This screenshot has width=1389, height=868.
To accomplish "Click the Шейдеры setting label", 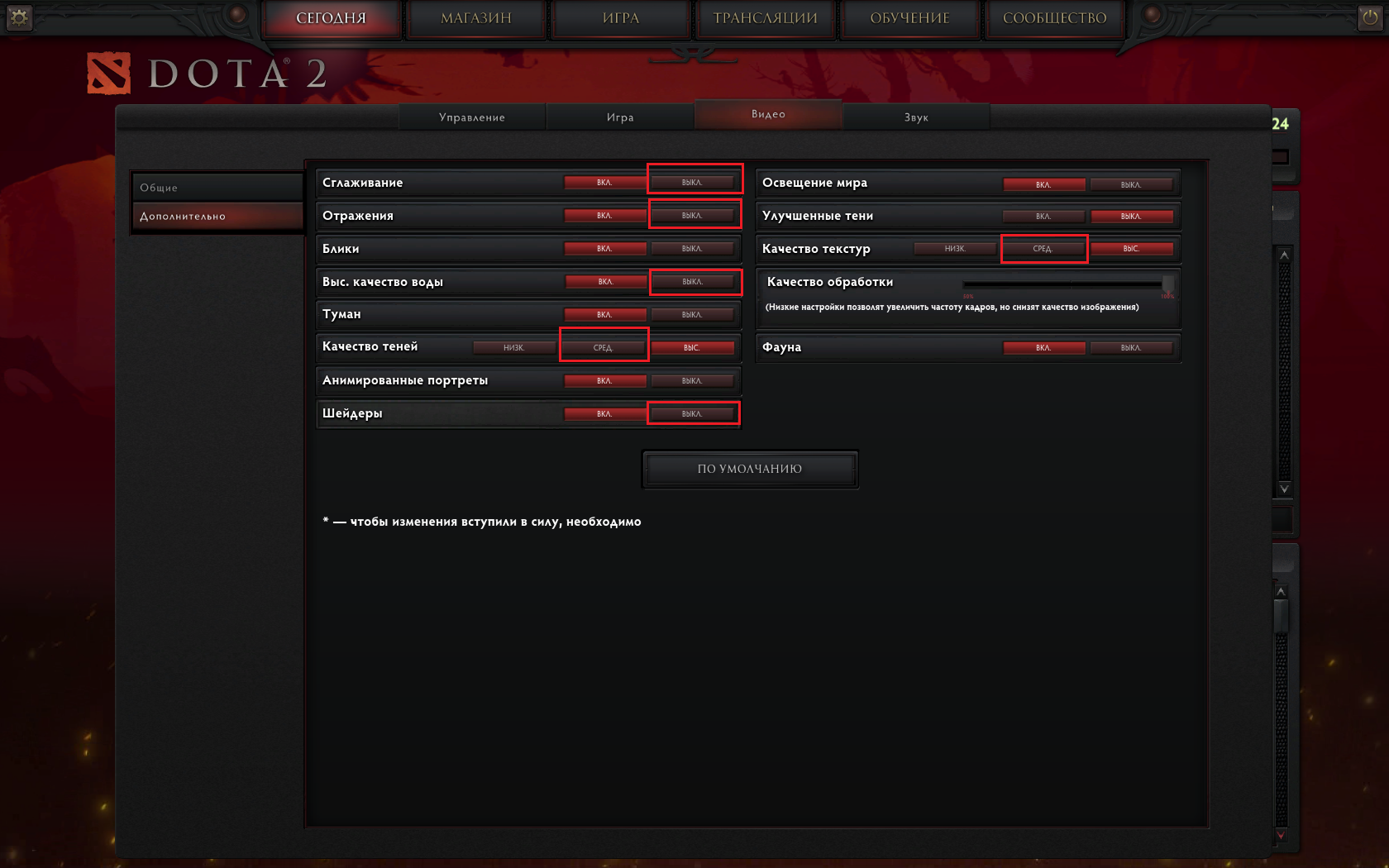I will click(x=352, y=413).
